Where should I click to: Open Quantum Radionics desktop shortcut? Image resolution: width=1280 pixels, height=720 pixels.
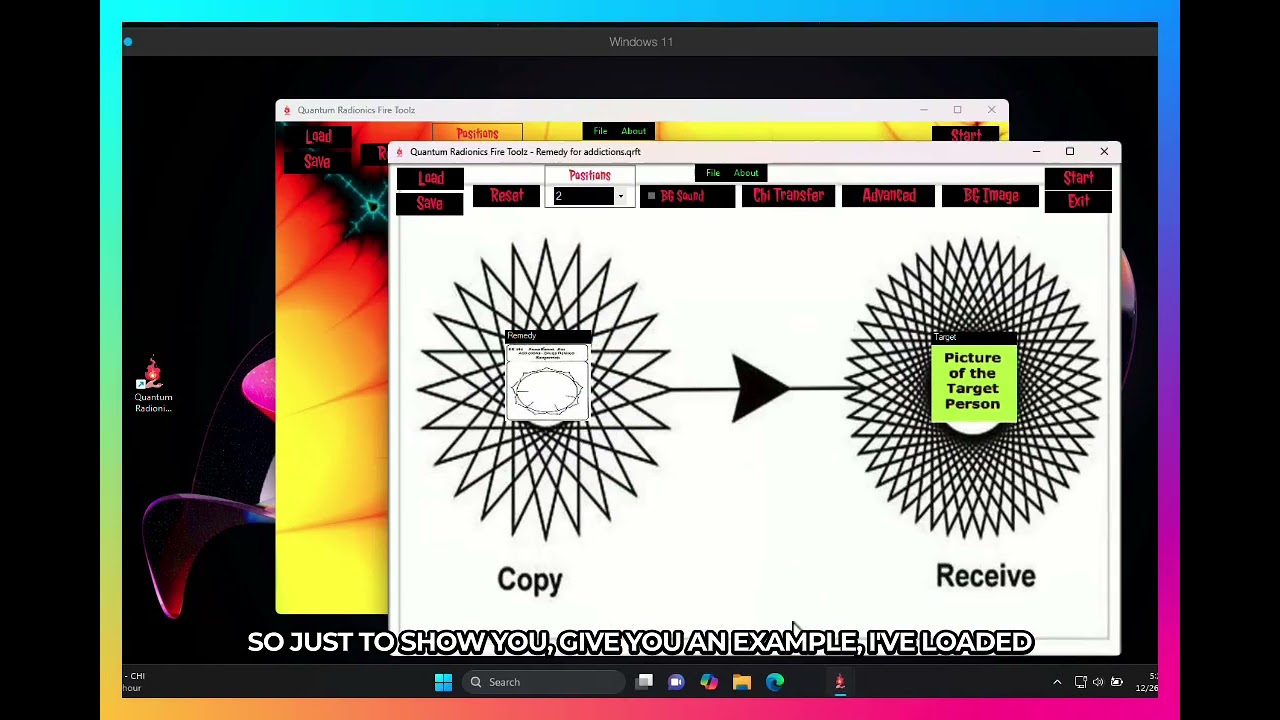153,385
